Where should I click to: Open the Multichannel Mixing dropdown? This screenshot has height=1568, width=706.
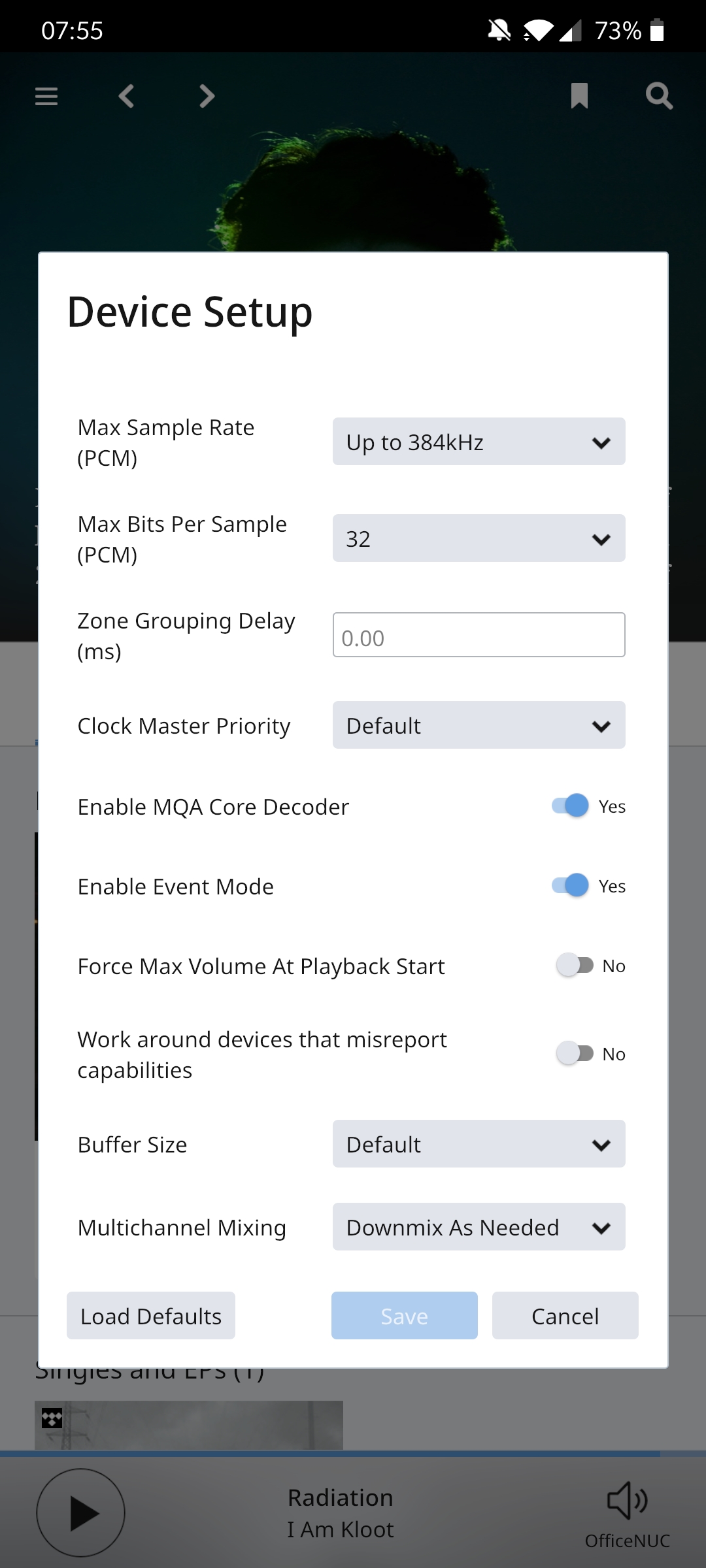pos(479,1227)
